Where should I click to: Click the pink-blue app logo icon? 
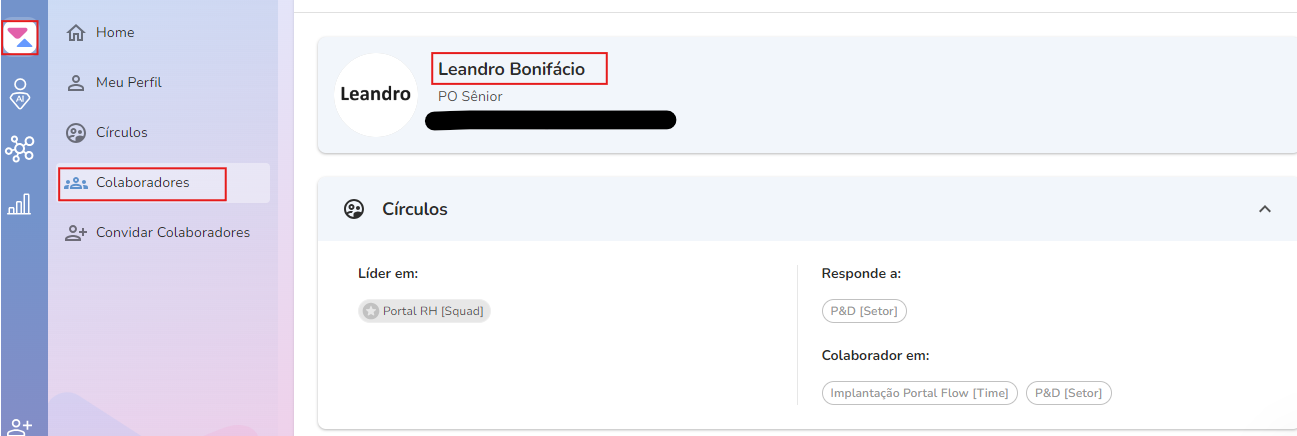(x=20, y=38)
